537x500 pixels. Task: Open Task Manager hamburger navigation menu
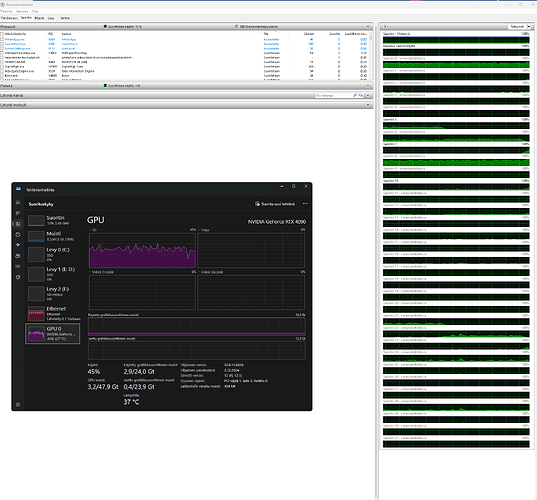(18, 203)
